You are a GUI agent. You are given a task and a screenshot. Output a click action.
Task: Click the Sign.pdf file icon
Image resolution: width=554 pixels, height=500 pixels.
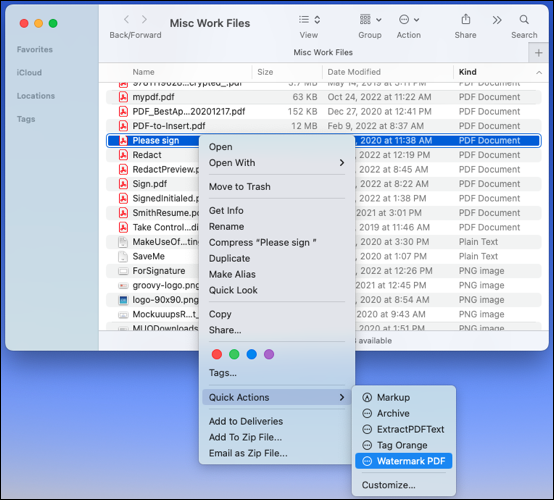[123, 184]
